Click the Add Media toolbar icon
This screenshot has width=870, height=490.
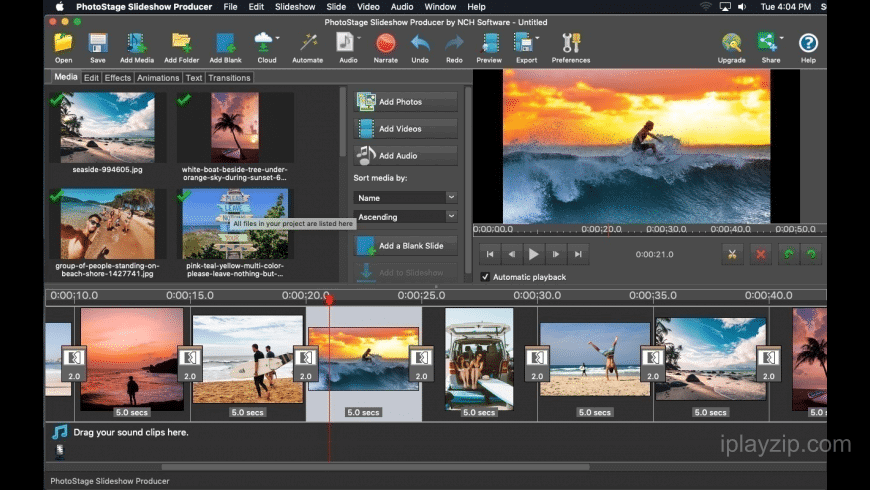tap(136, 48)
